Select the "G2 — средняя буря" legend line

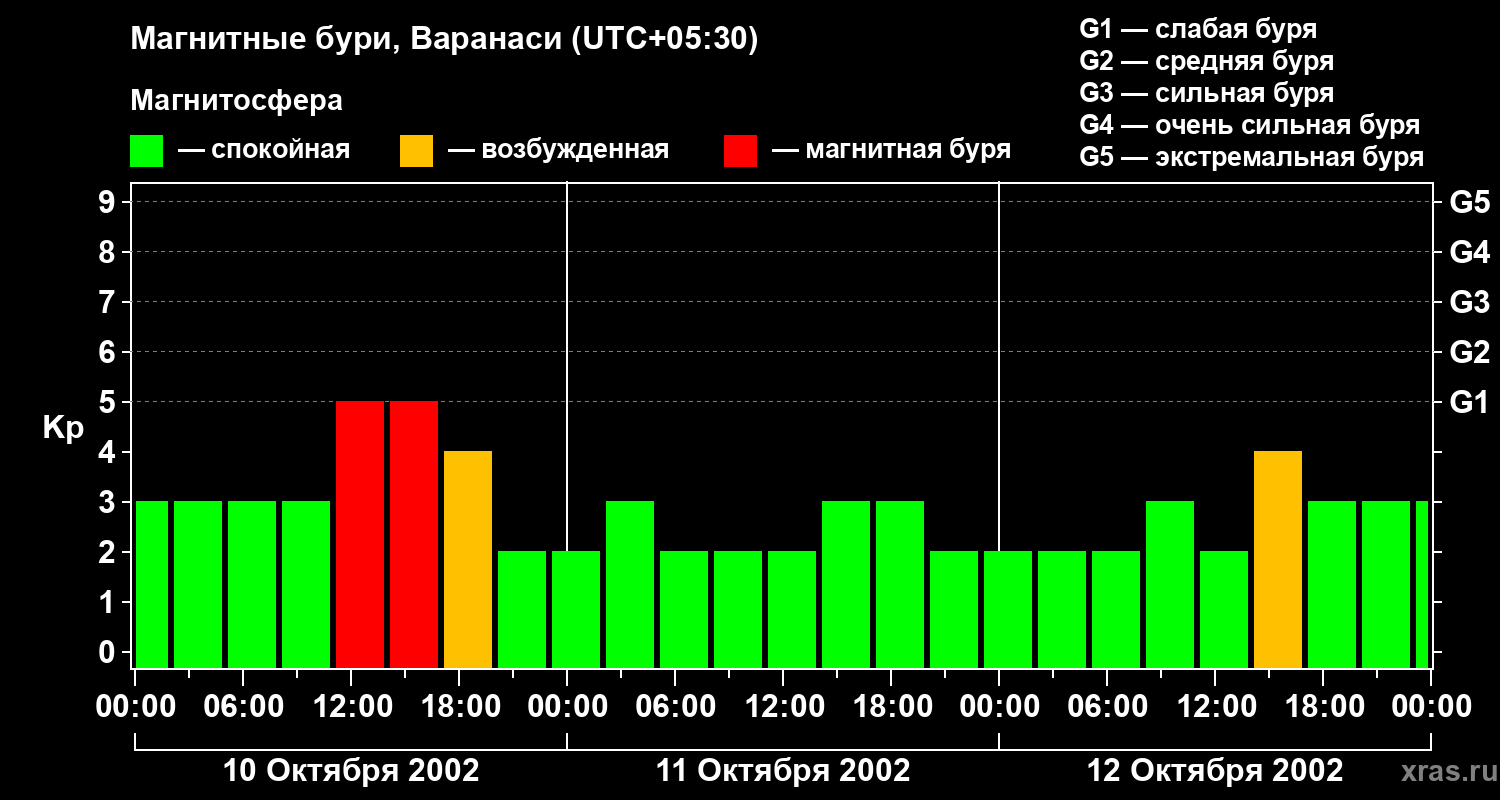(1207, 61)
